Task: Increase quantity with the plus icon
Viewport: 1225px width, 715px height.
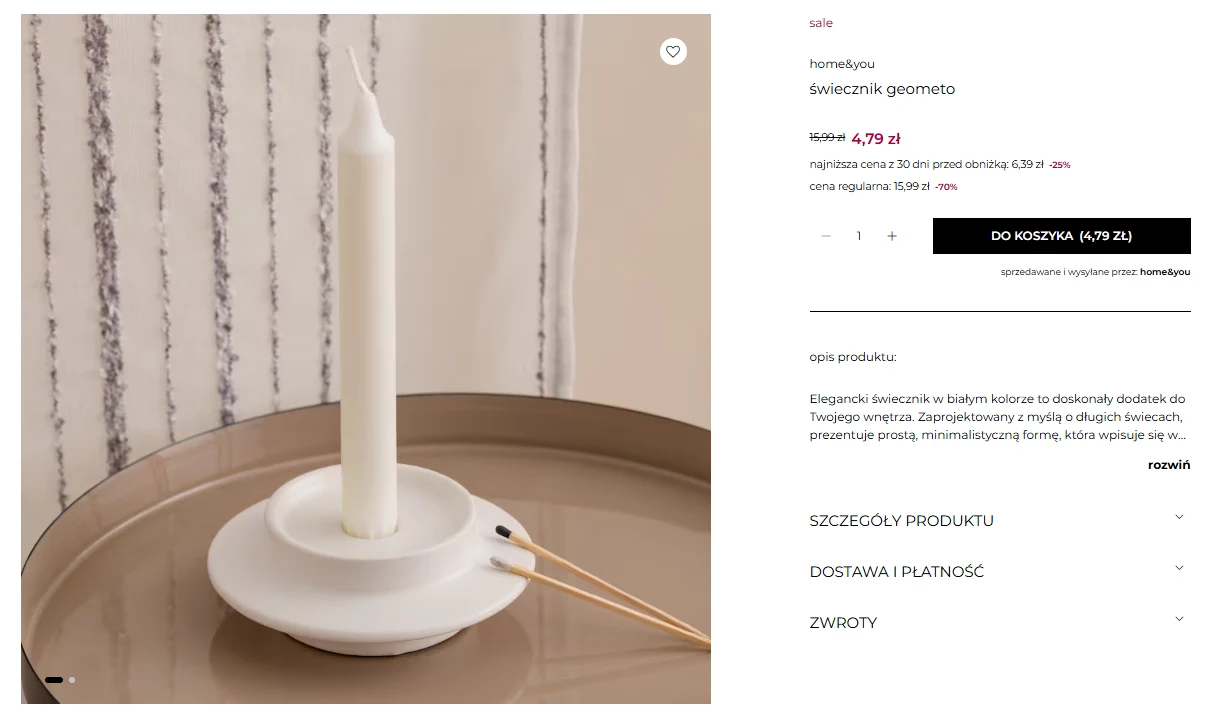Action: pos(892,236)
